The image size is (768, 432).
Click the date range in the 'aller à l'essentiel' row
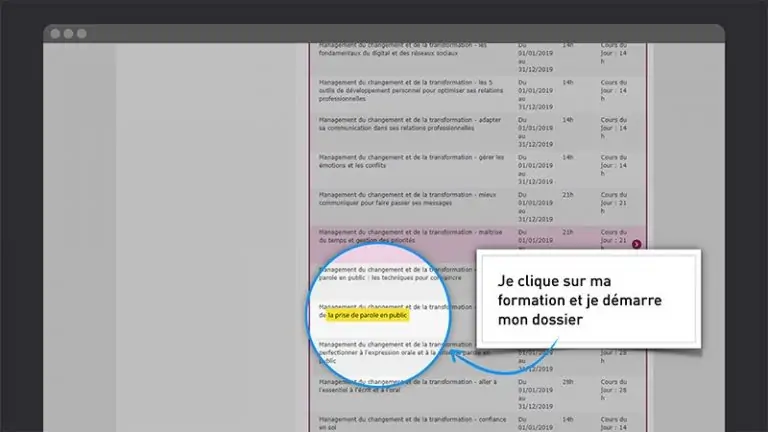point(535,394)
